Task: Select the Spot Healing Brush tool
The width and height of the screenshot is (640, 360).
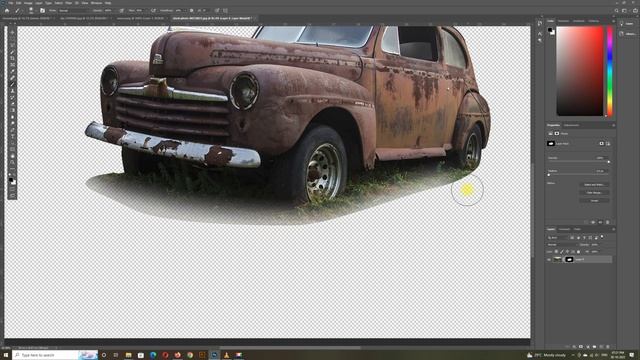Action: (12, 78)
